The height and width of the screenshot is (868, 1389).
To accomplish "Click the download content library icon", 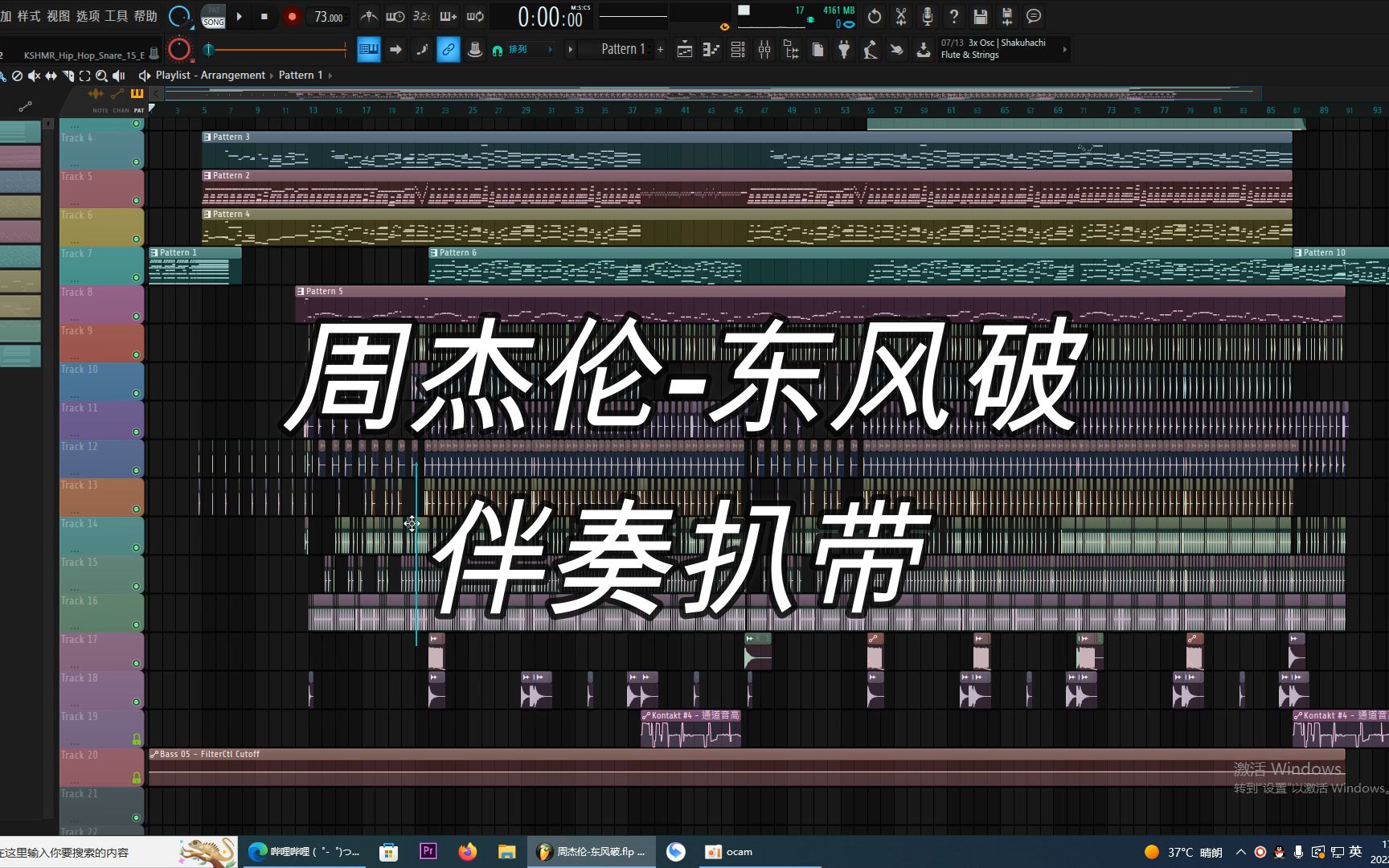I will (x=924, y=50).
